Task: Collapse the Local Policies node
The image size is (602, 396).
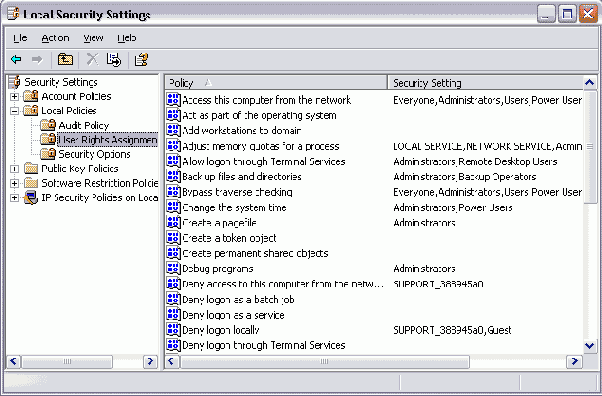Action: coord(15,111)
